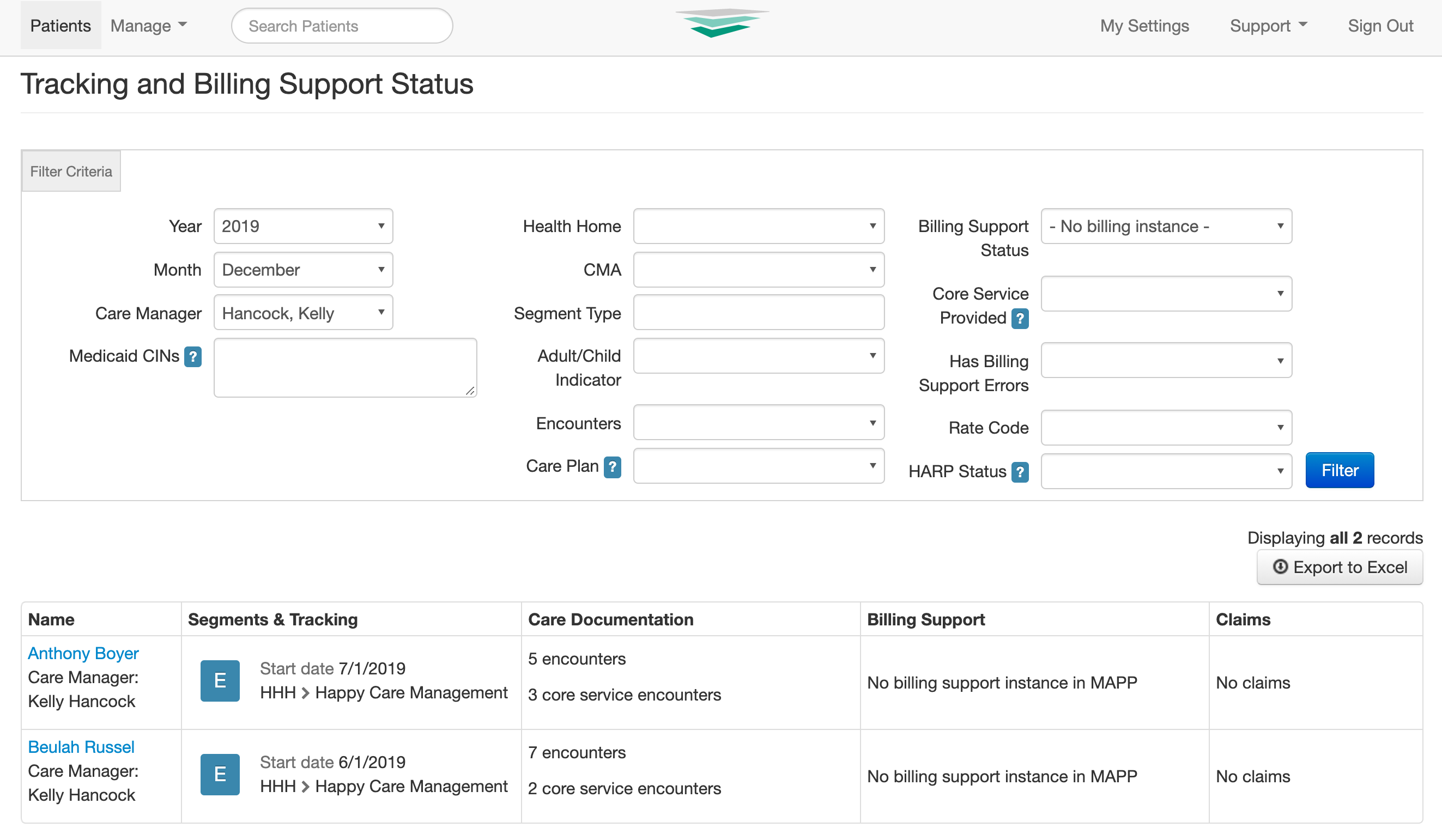
Task: Click Anthony Boyer's 'No billing support instance in MAPP'
Action: click(1002, 683)
